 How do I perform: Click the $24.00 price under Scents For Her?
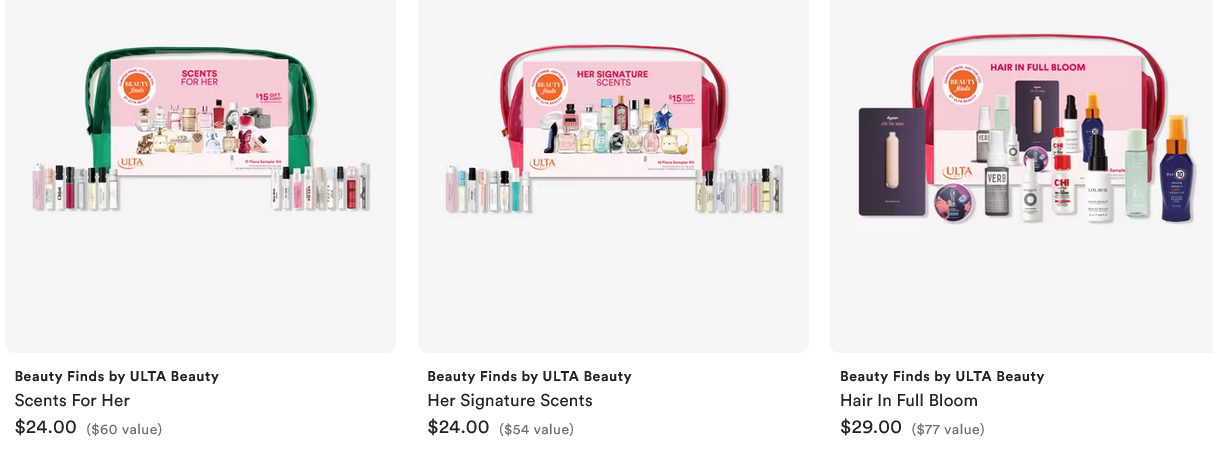click(x=46, y=427)
